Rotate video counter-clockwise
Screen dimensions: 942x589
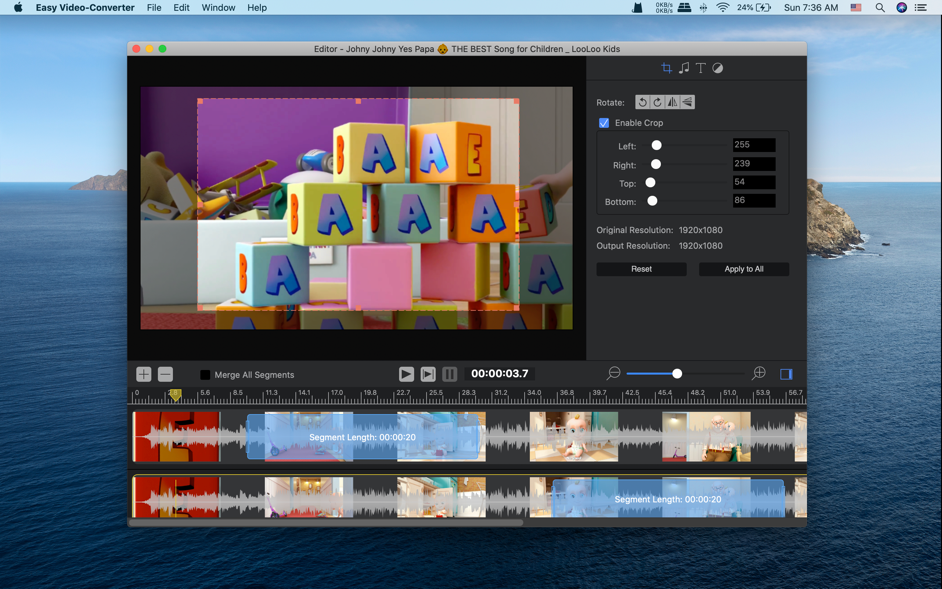(x=642, y=102)
